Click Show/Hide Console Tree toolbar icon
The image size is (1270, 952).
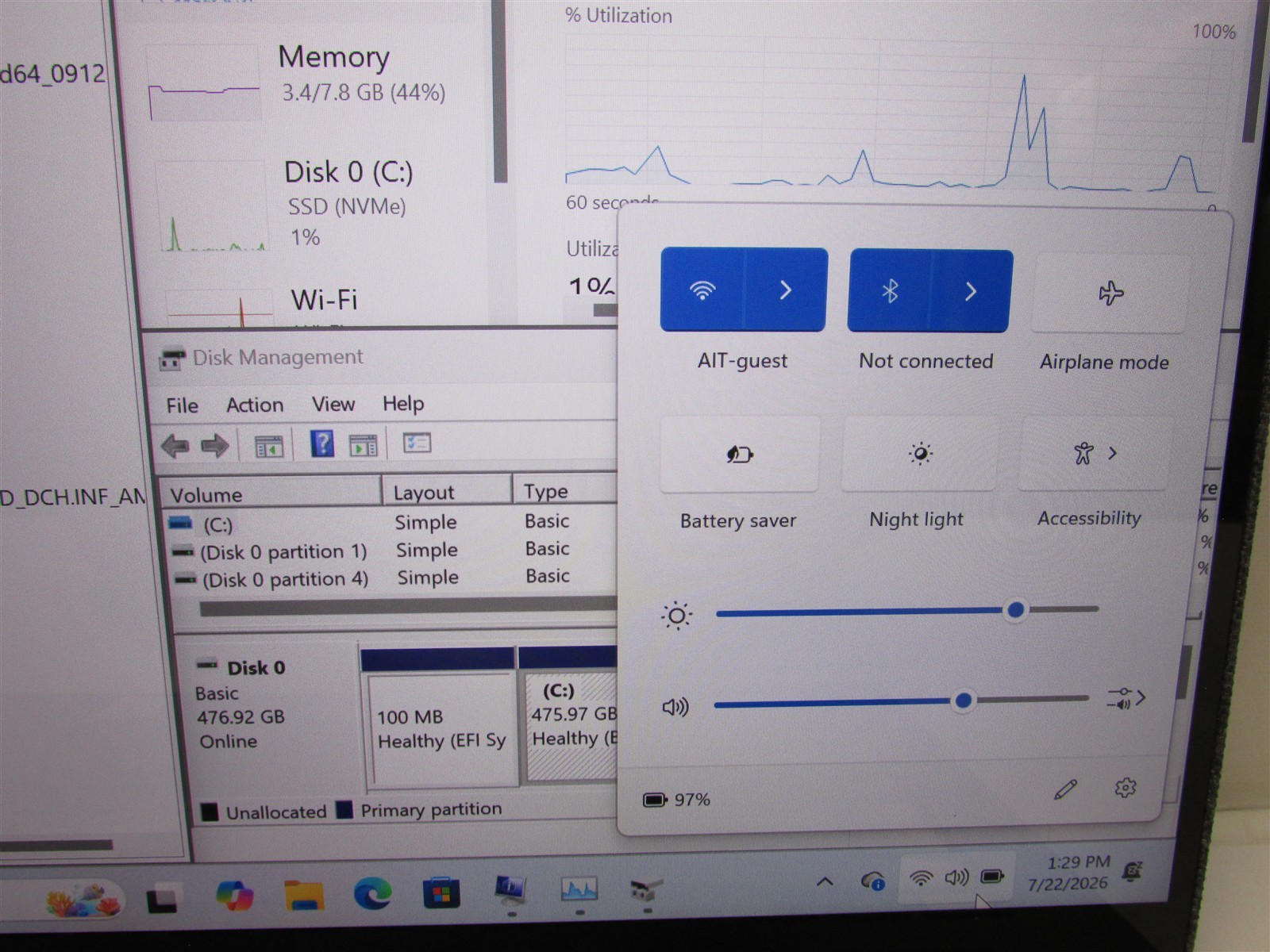click(269, 446)
